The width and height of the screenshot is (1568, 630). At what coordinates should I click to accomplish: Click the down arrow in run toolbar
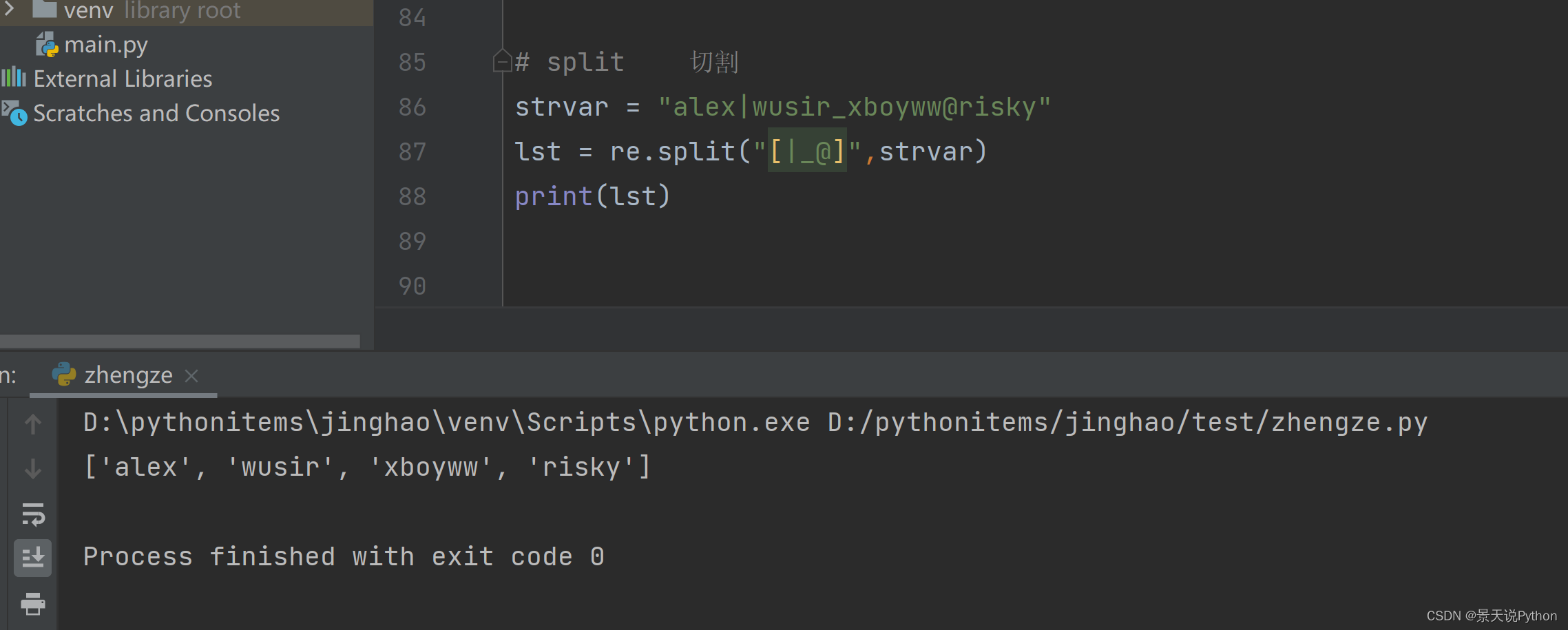pyautogui.click(x=32, y=469)
